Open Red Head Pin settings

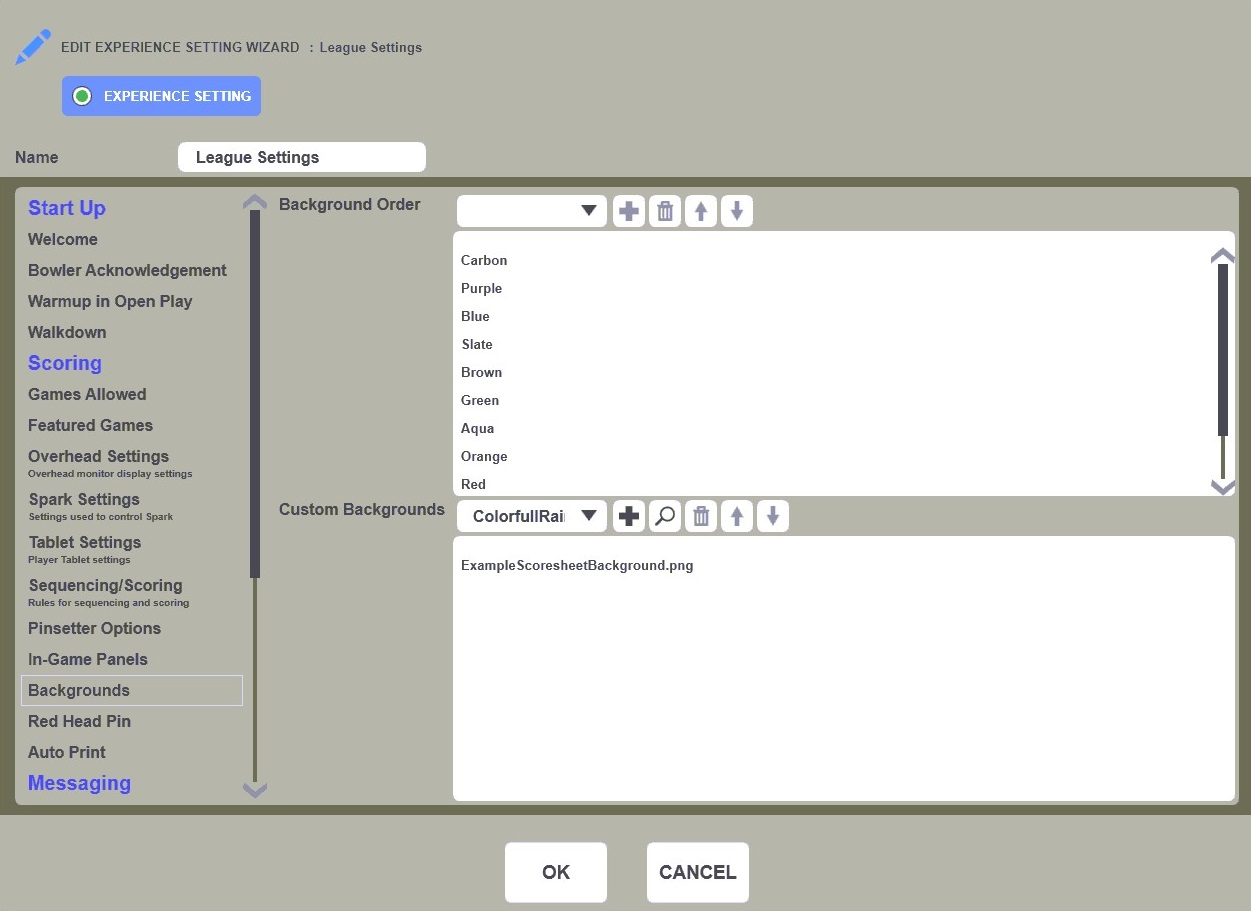(x=79, y=721)
